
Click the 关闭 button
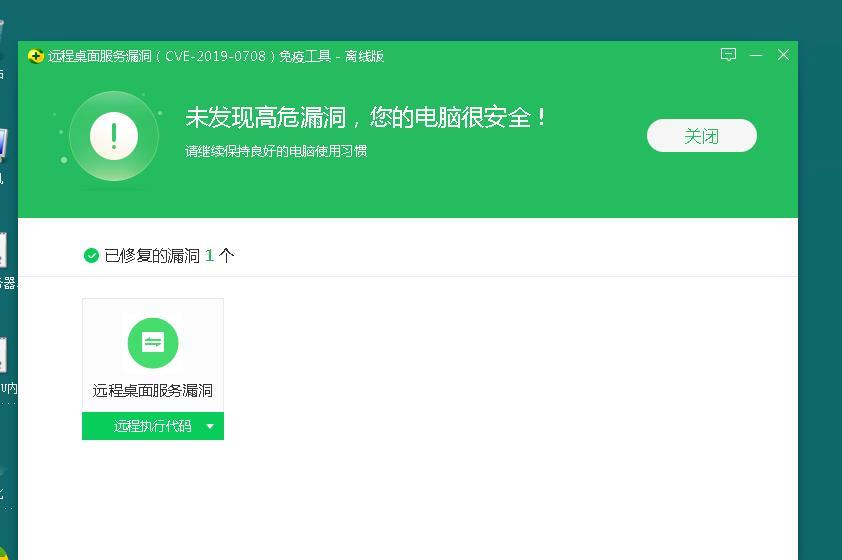tap(701, 136)
